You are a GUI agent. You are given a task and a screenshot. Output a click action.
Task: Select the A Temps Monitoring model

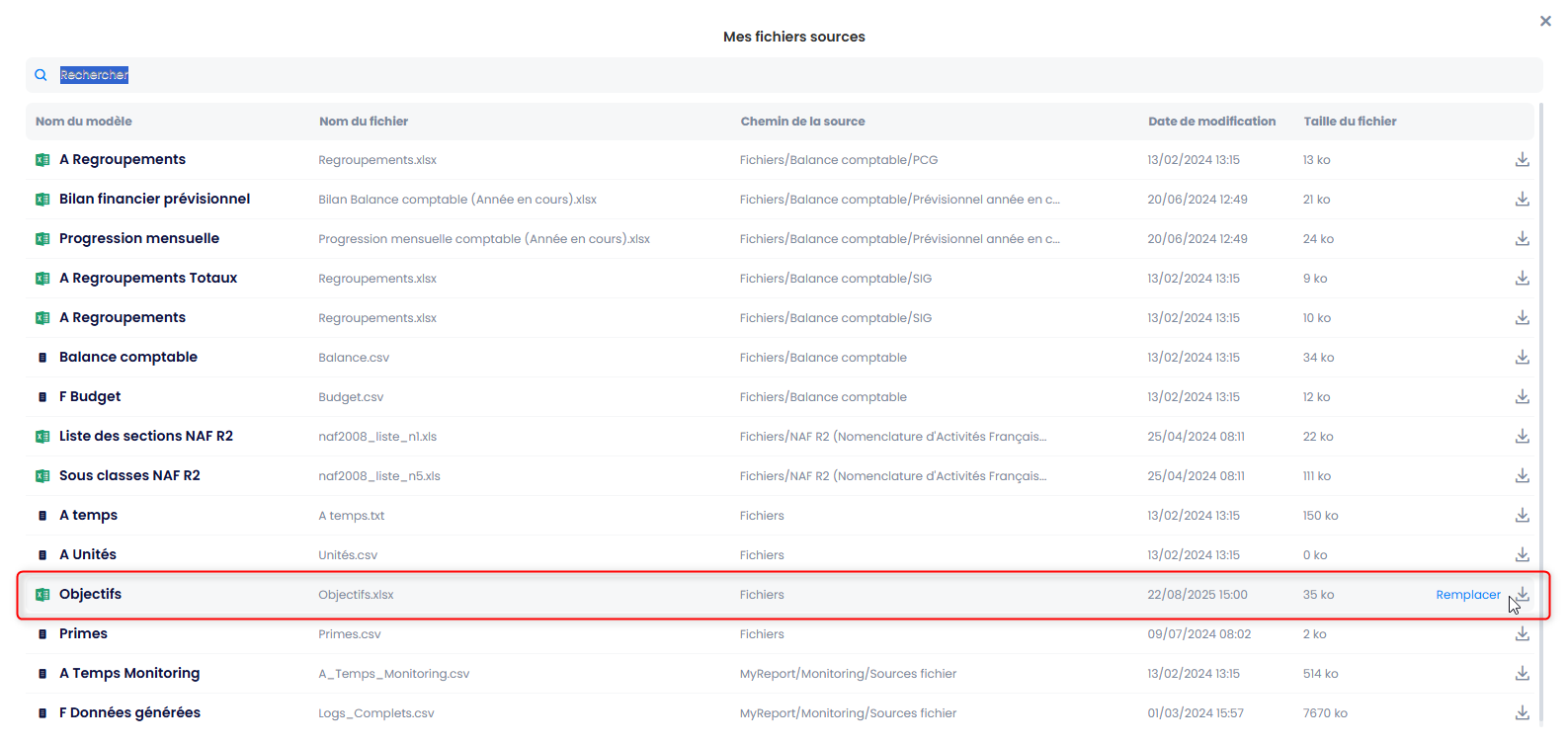pyautogui.click(x=129, y=674)
